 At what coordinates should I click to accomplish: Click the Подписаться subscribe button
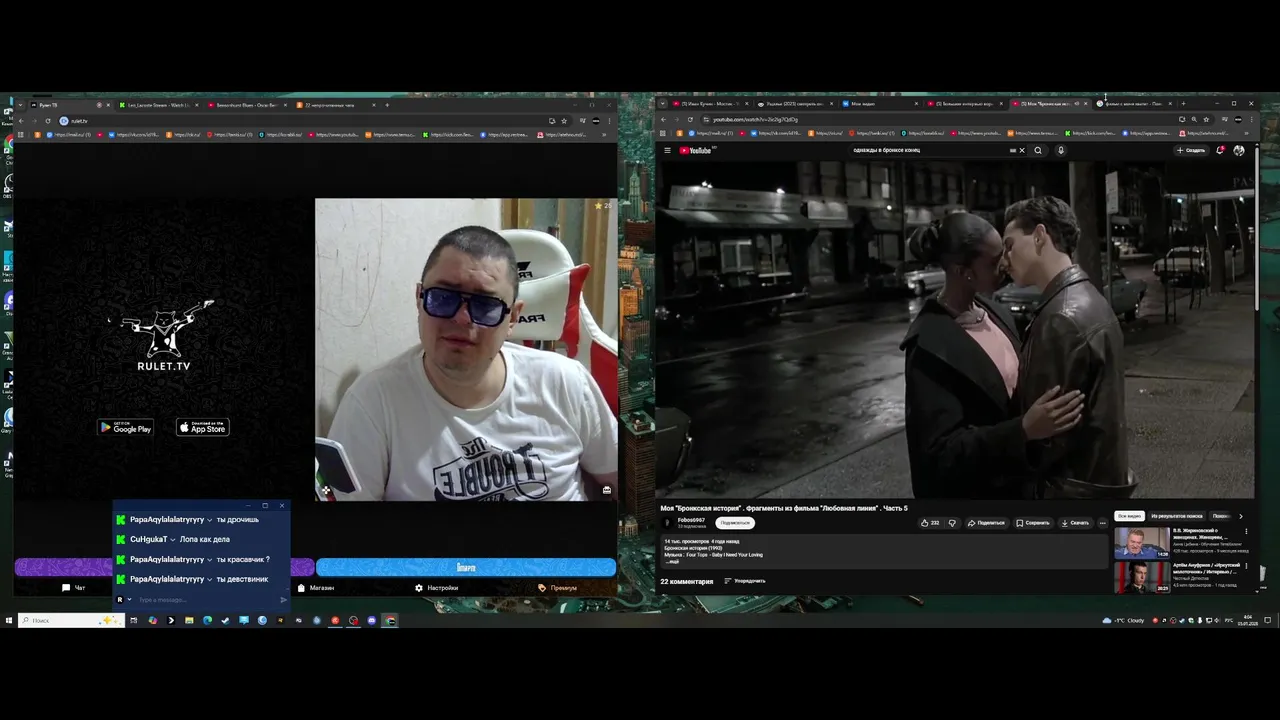tap(735, 523)
